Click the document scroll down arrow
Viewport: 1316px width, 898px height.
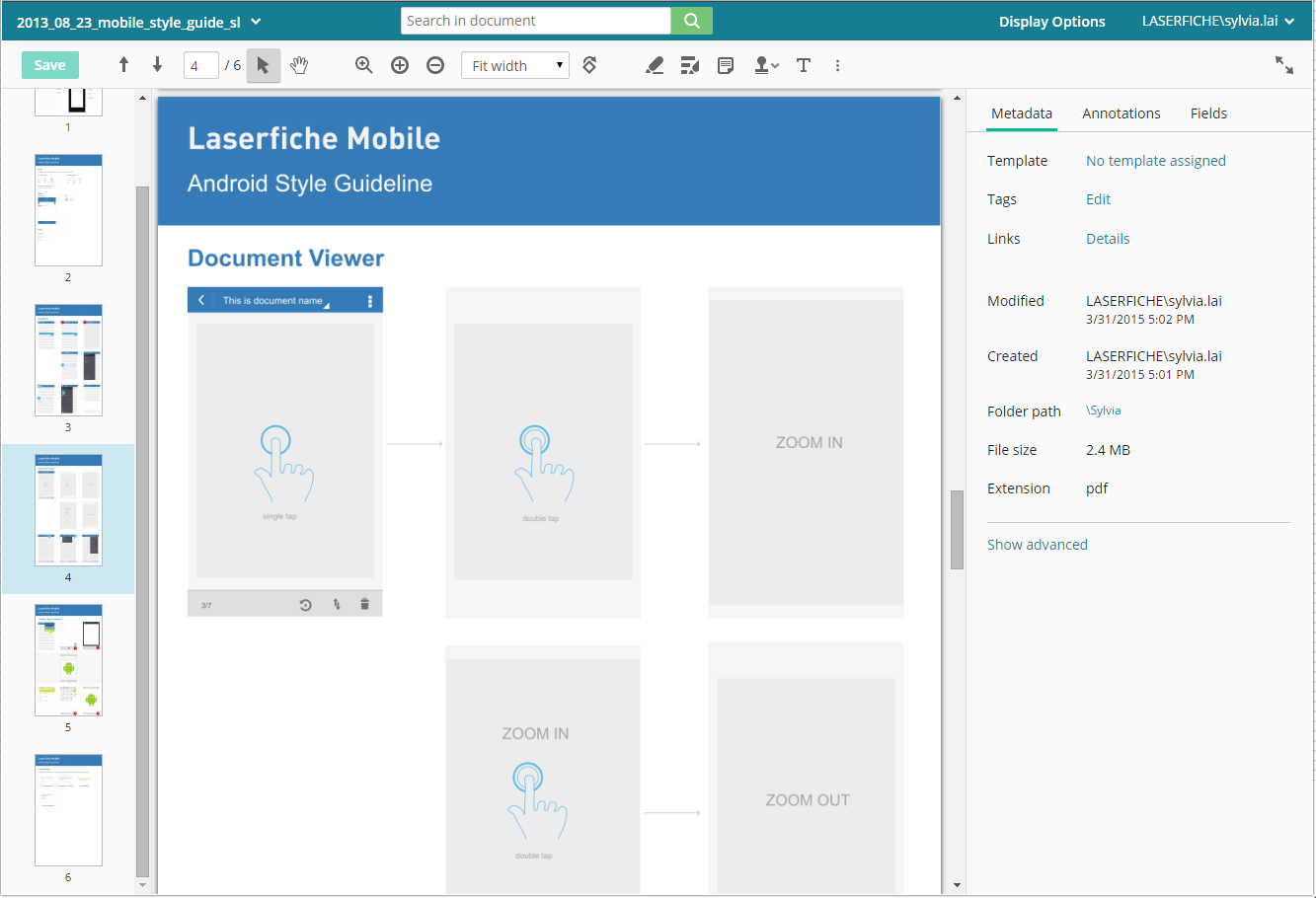coord(957,886)
